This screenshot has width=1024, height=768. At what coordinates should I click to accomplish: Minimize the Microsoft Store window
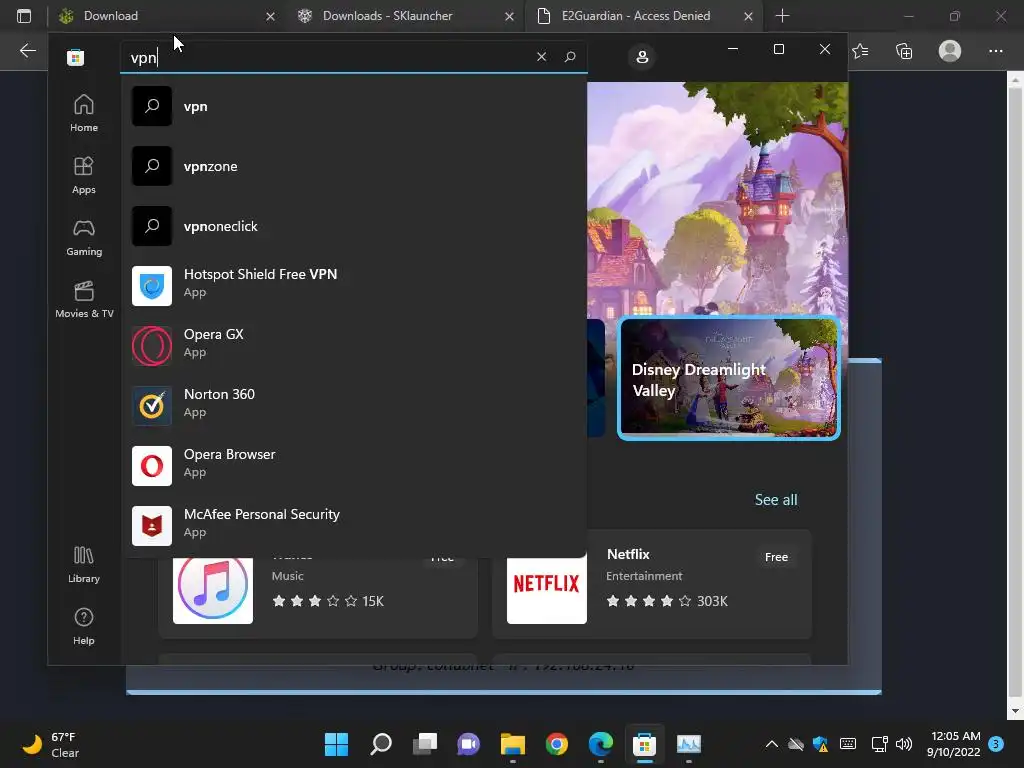pyautogui.click(x=733, y=49)
